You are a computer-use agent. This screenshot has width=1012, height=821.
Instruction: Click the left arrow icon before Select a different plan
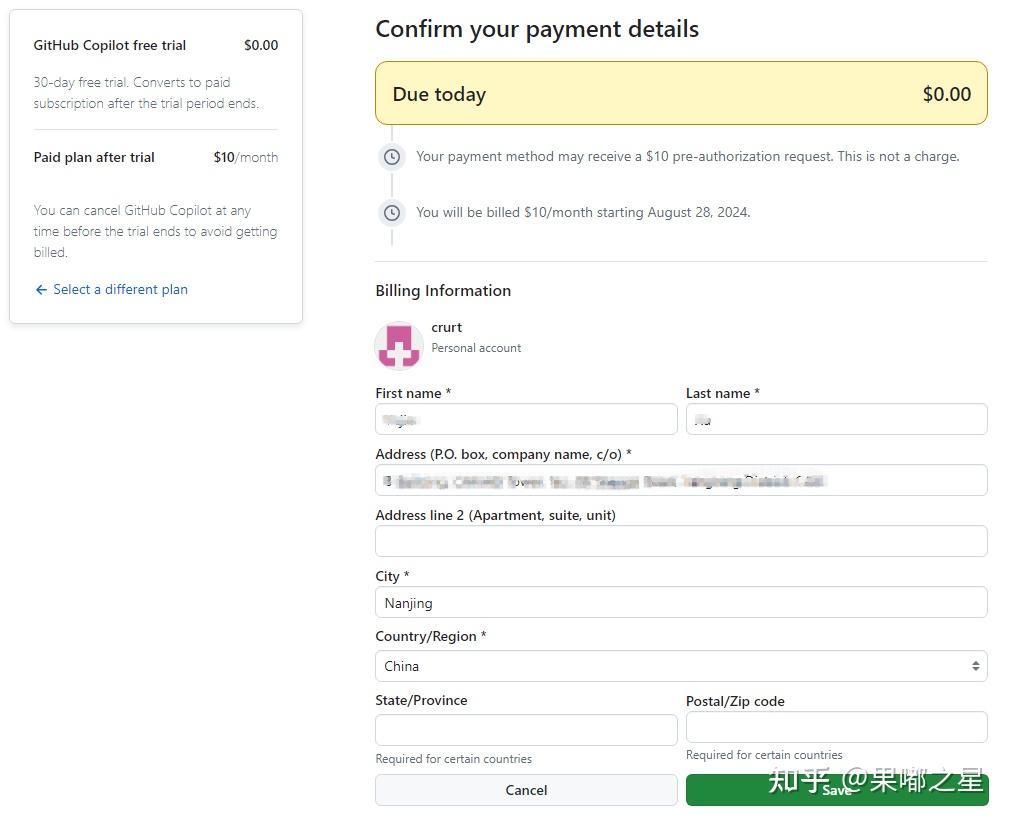[x=41, y=290]
